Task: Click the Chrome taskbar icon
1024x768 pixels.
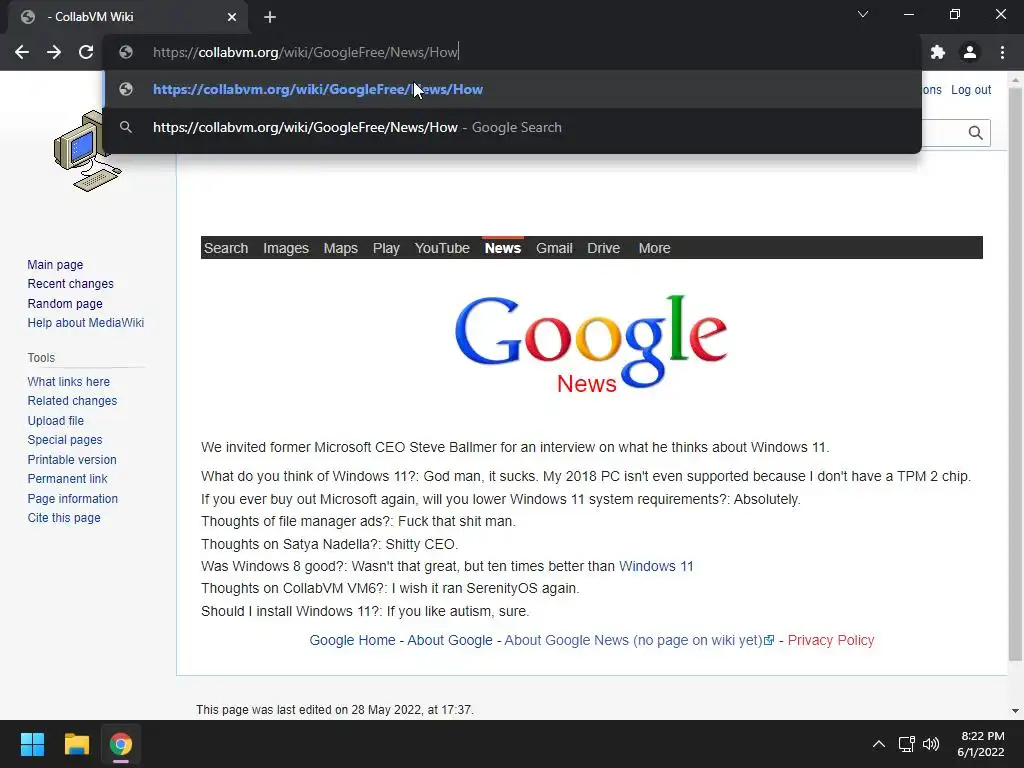Action: [121, 744]
